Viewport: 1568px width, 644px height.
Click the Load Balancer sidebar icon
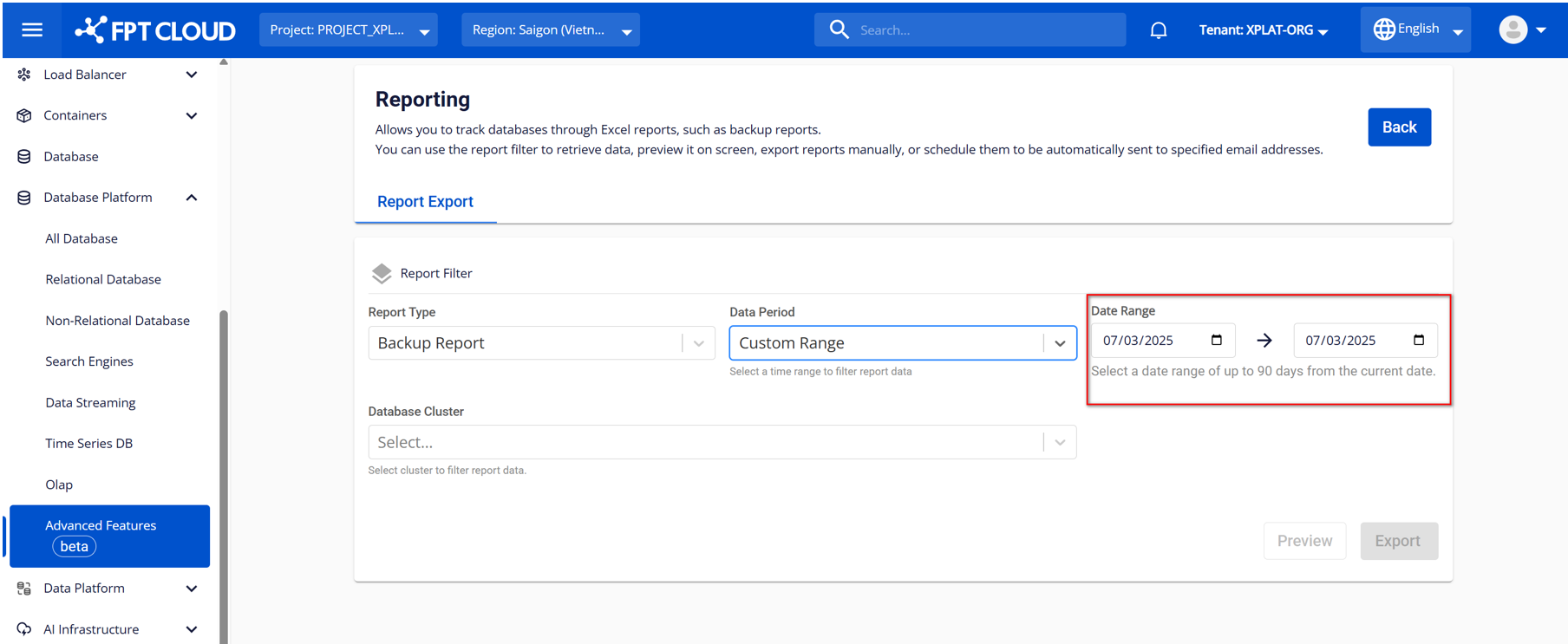[24, 75]
